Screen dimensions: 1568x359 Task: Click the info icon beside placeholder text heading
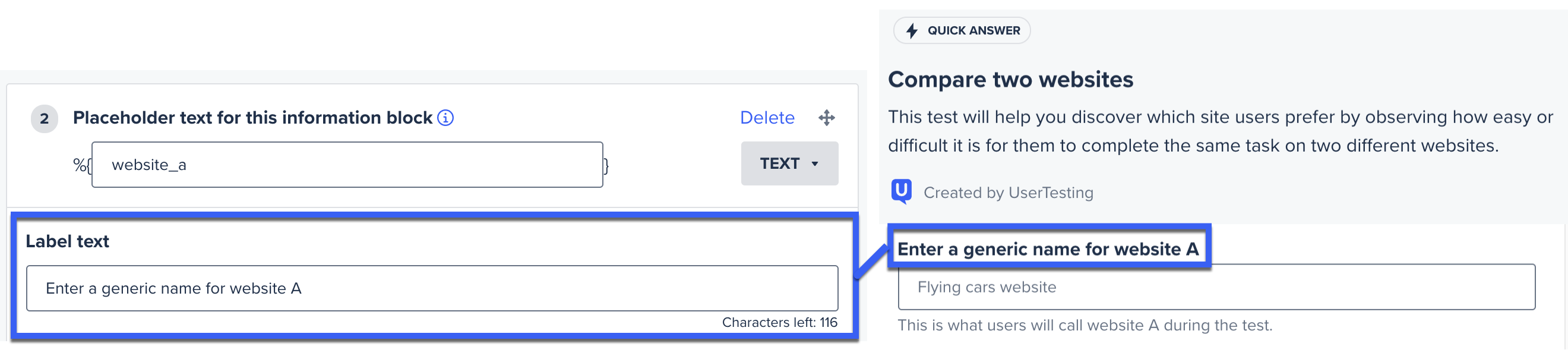[445, 118]
